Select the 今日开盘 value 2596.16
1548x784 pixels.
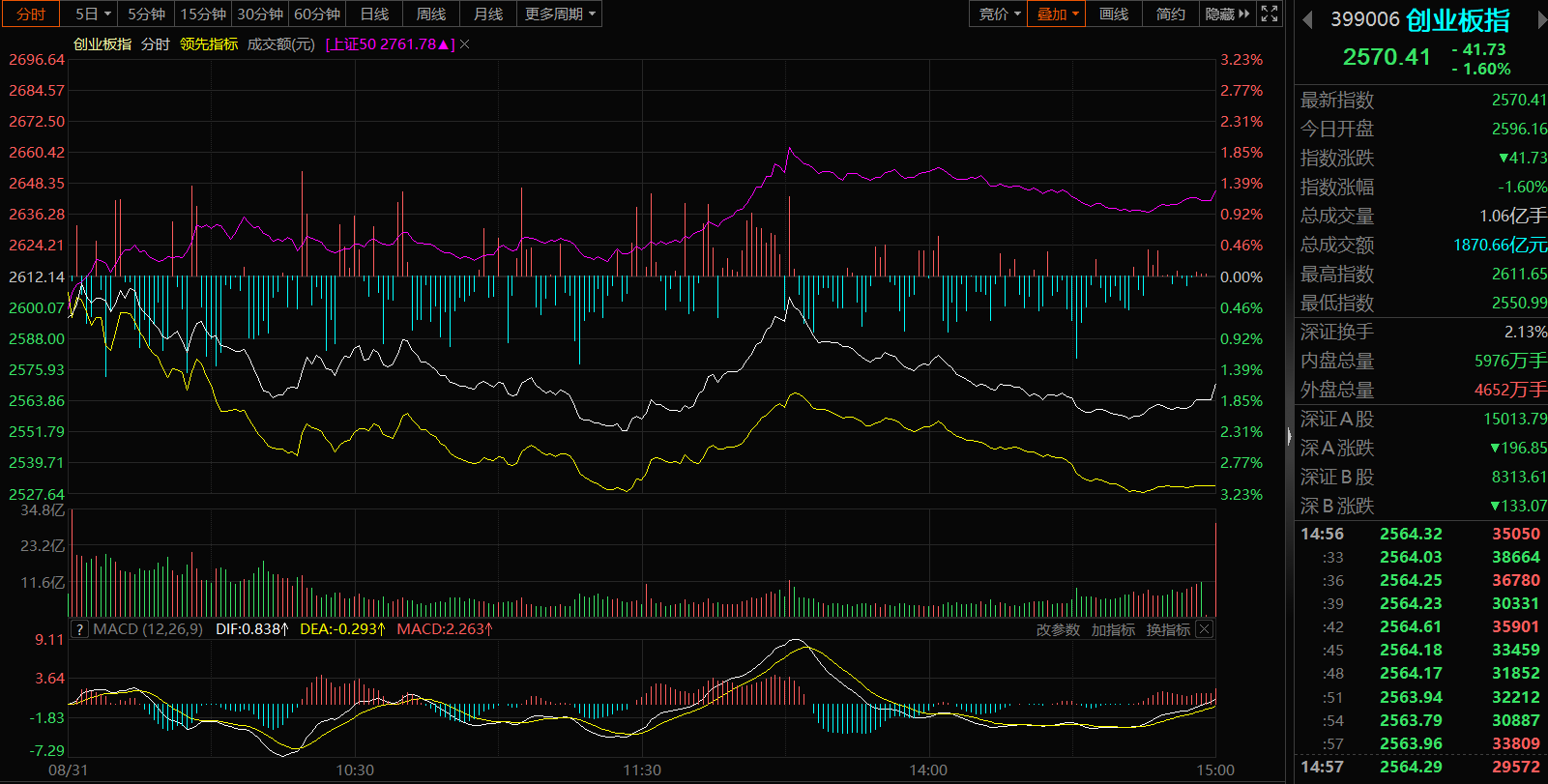click(1519, 129)
